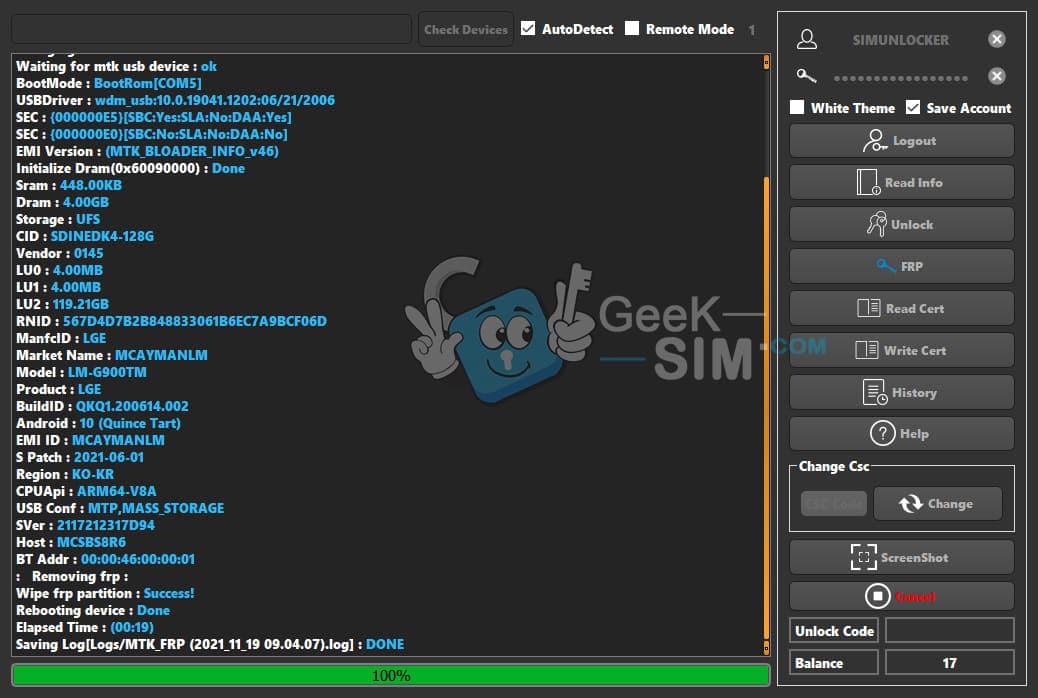Click the key icon beside password field
1038x698 pixels.
(806, 75)
